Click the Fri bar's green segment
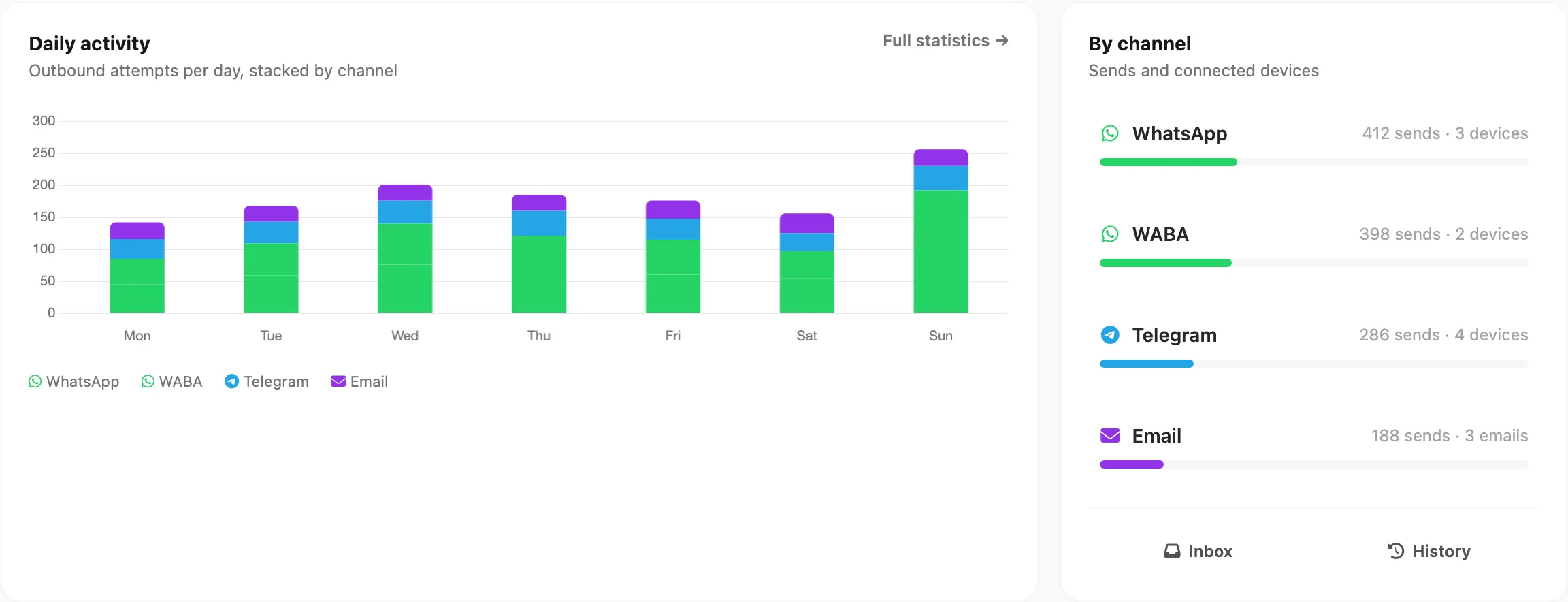The width and height of the screenshot is (1568, 602). tap(672, 276)
